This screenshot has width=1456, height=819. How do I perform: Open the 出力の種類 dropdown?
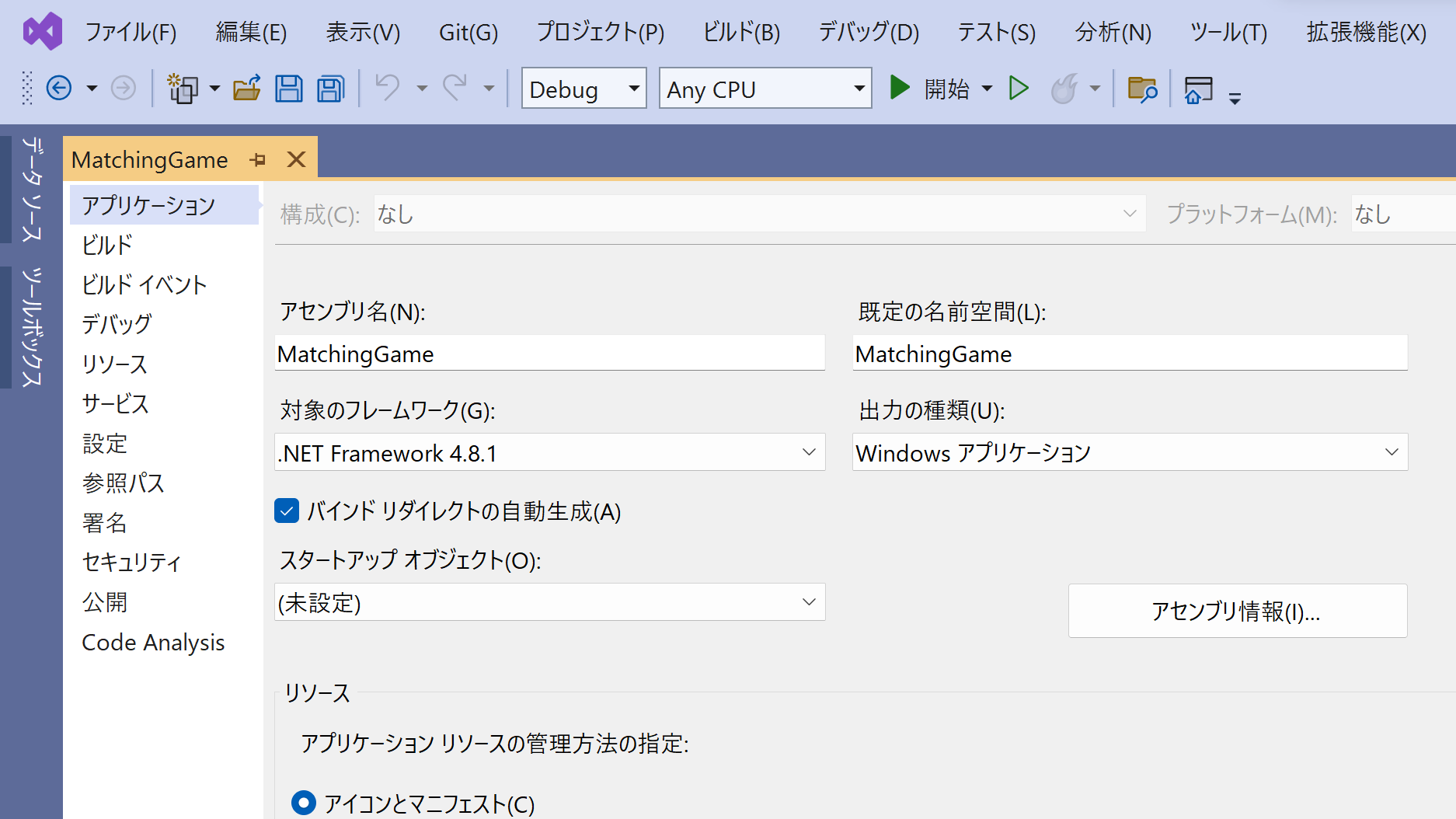1130,452
